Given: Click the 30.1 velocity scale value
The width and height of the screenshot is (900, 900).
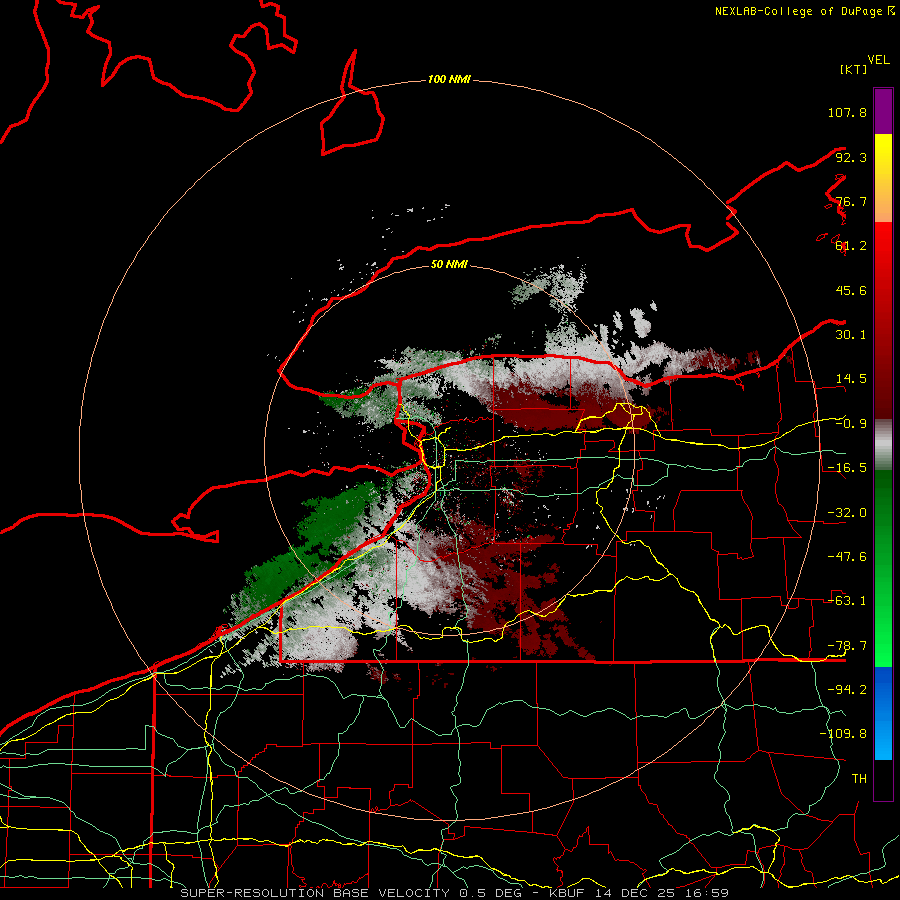Looking at the screenshot, I should point(851,335).
